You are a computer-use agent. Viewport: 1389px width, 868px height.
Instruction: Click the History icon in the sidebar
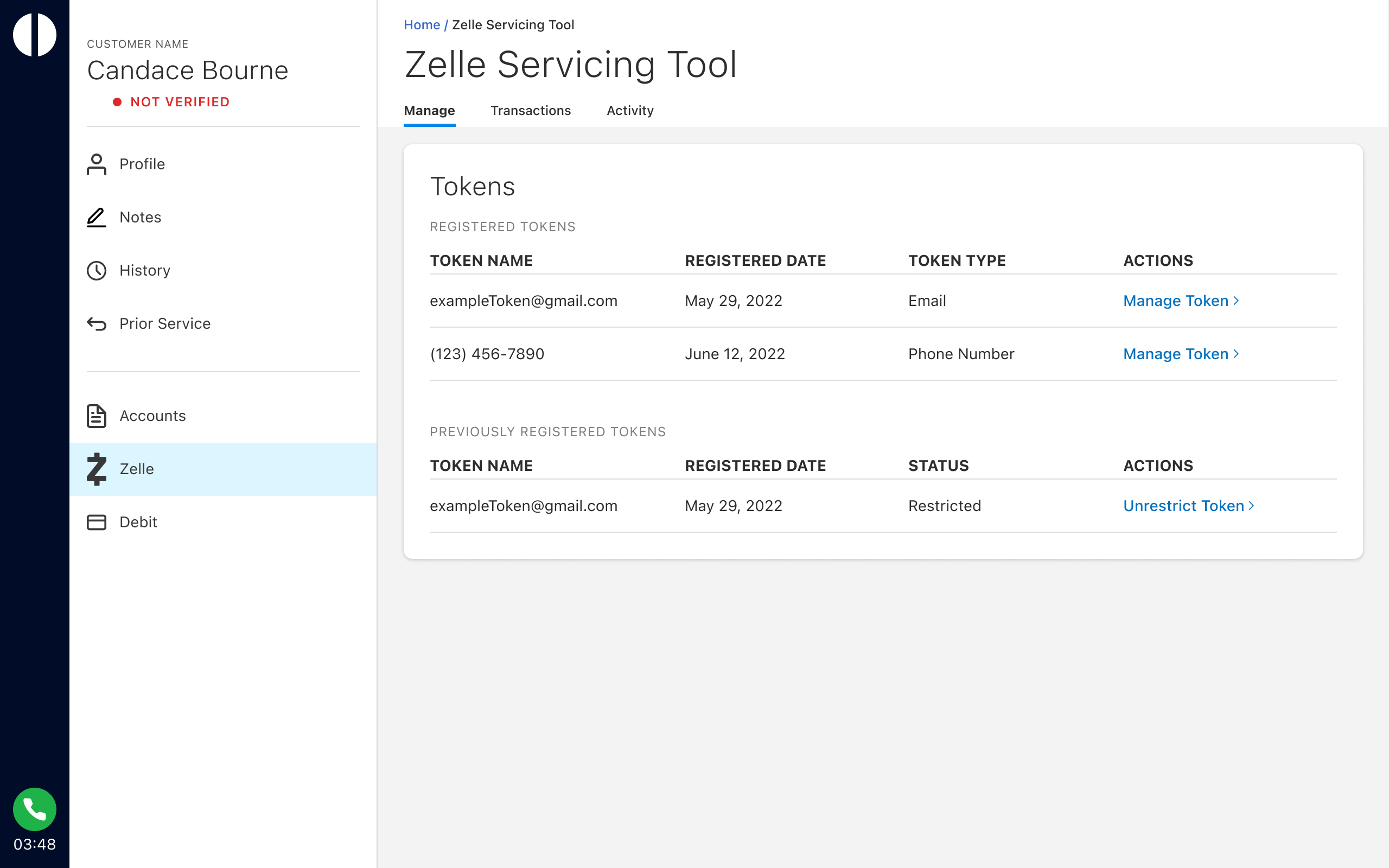pyautogui.click(x=96, y=270)
